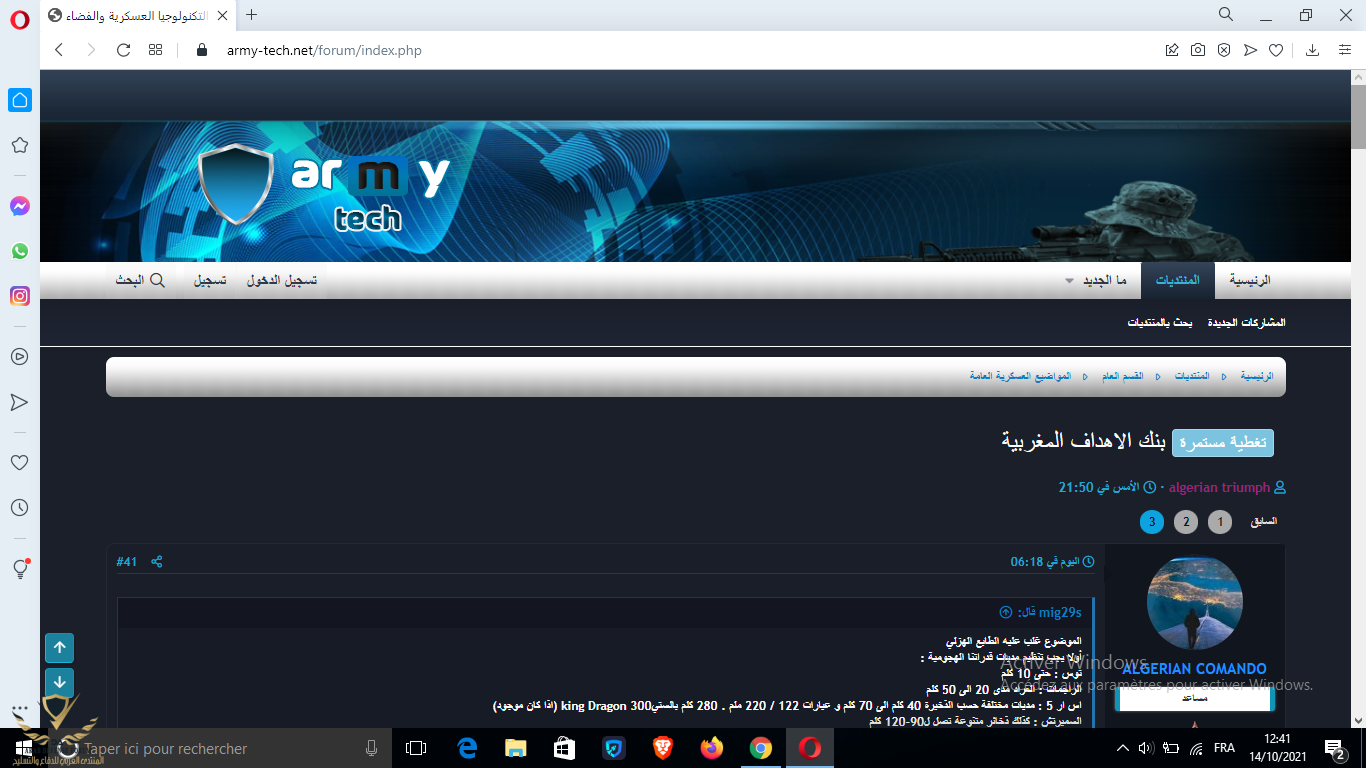Viewport: 1366px width, 768px height.
Task: Click the scroll-to-top arrow button
Action: pos(59,648)
